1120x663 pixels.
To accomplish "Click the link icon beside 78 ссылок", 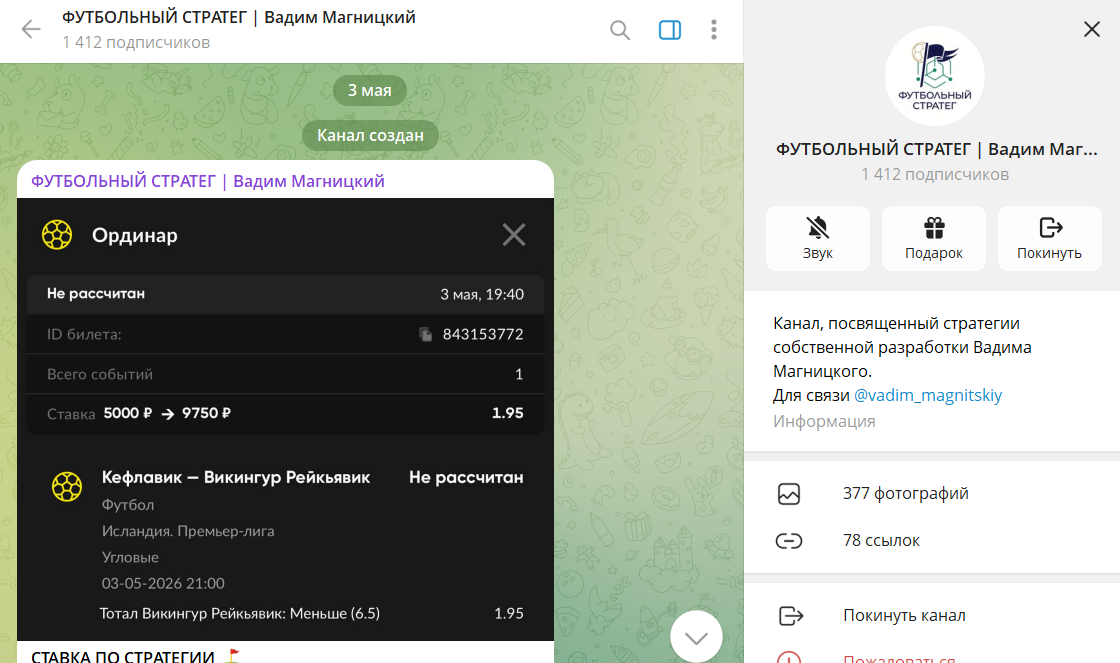I will 789,541.
